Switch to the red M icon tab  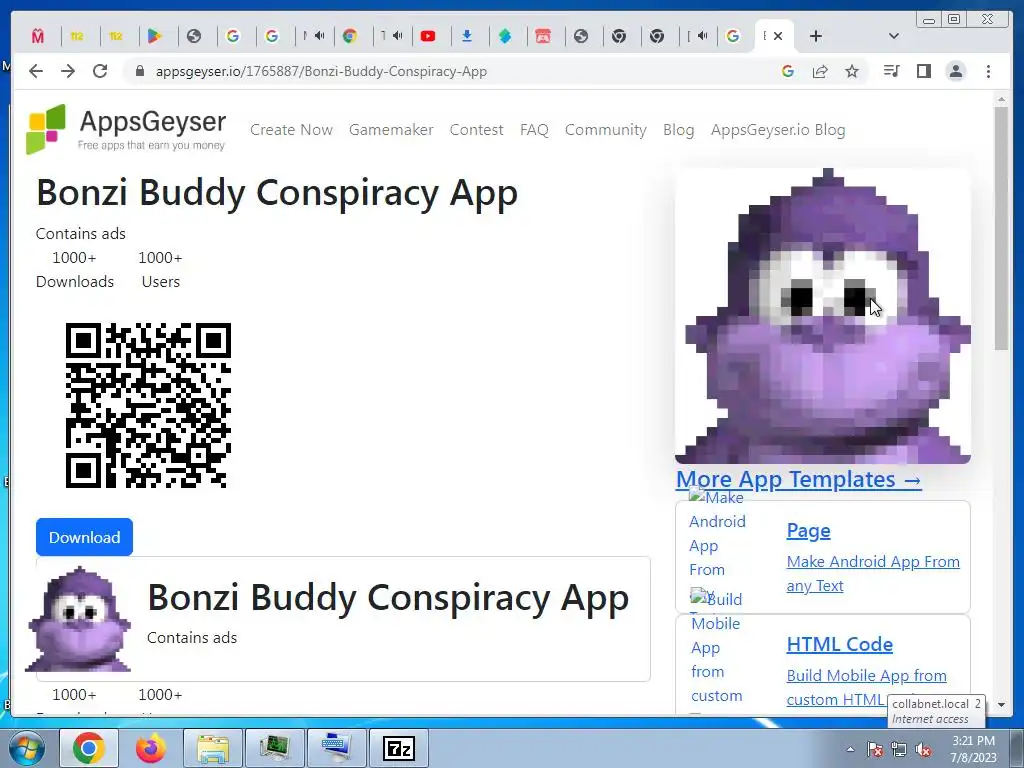pyautogui.click(x=38, y=36)
